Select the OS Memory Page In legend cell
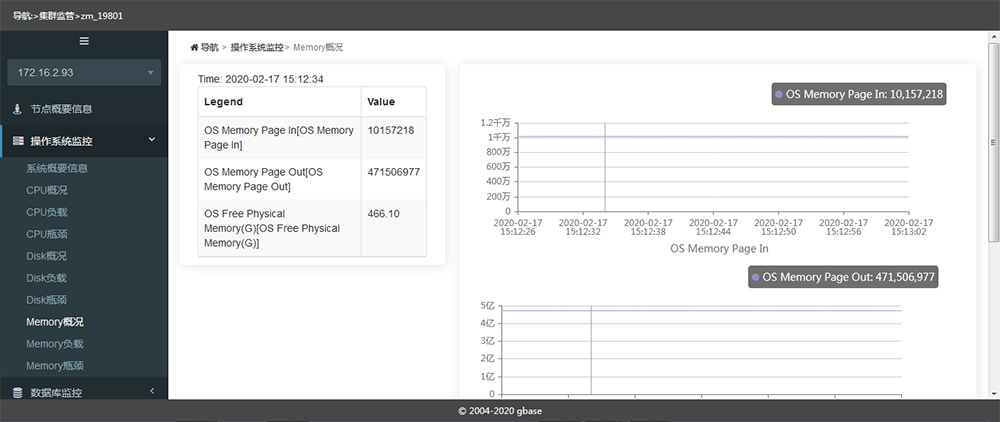Viewport: 1000px width, 422px height. pos(279,138)
